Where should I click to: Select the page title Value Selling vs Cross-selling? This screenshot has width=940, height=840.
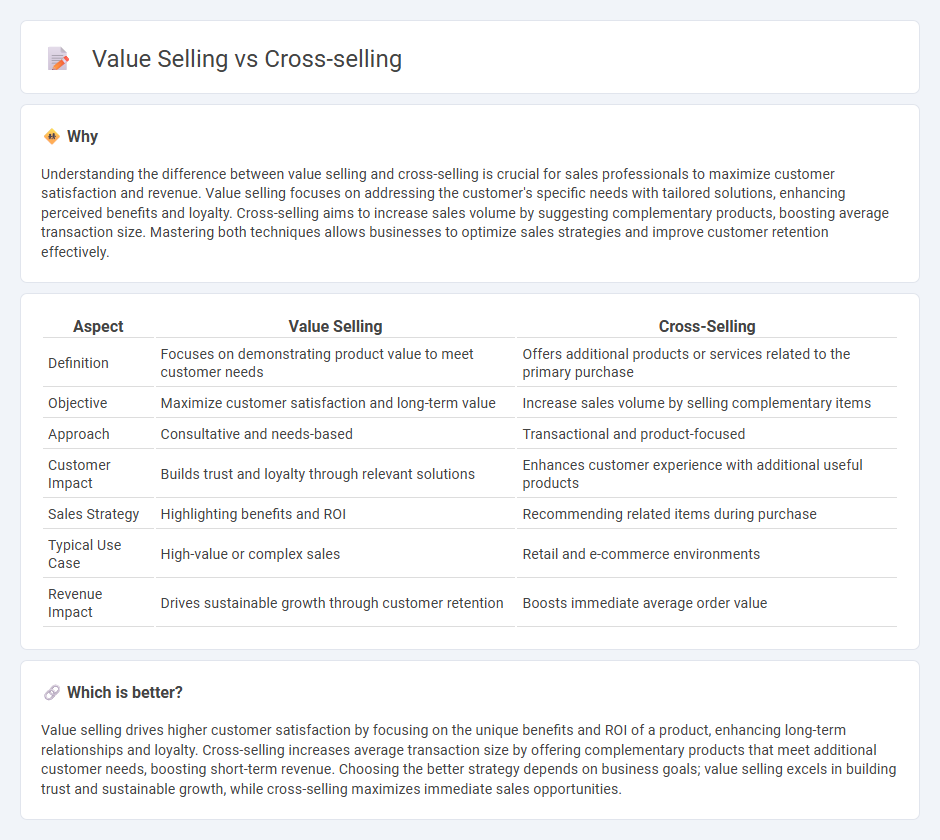pyautogui.click(x=246, y=59)
